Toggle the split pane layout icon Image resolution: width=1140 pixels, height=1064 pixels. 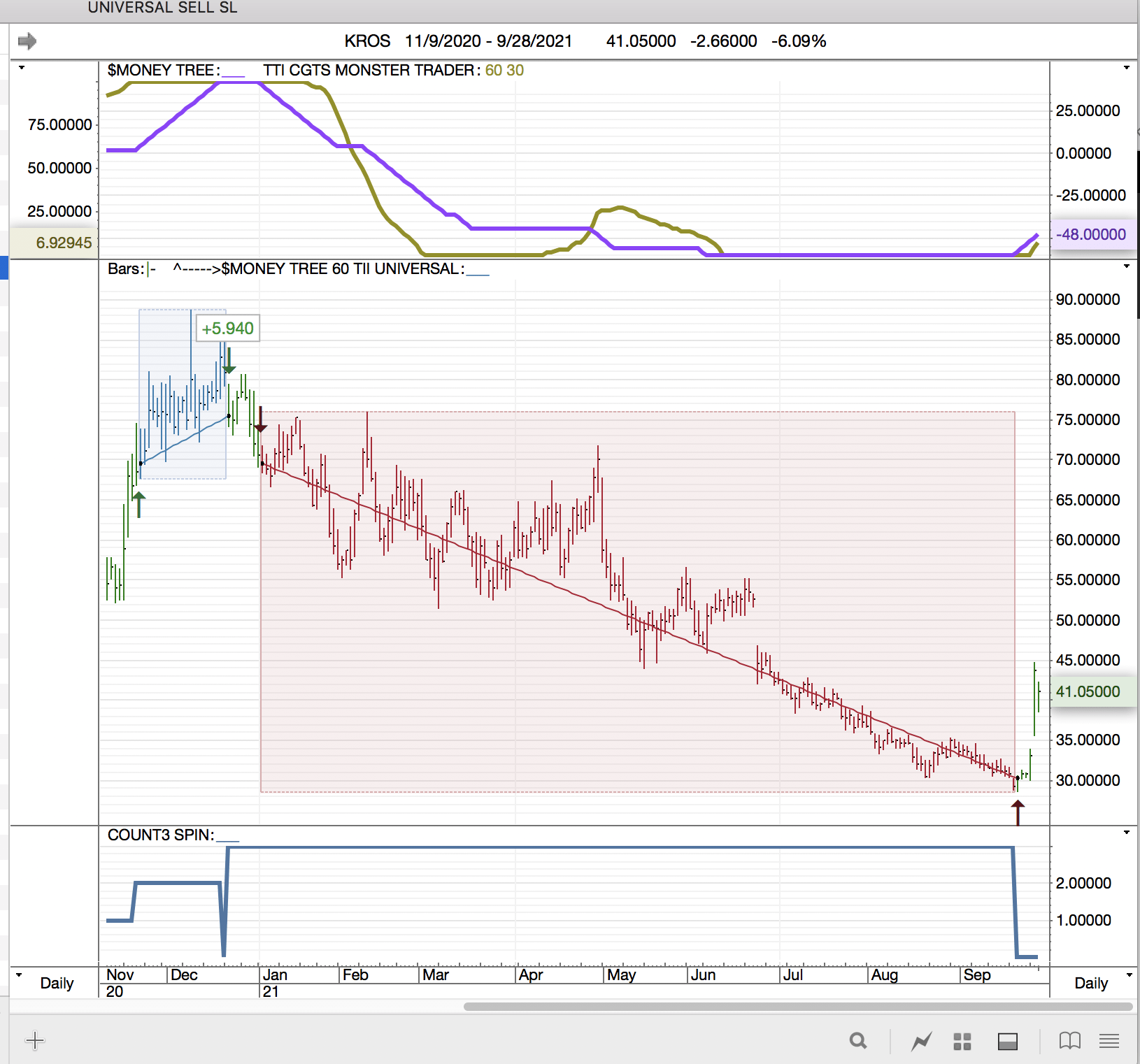1007,1042
